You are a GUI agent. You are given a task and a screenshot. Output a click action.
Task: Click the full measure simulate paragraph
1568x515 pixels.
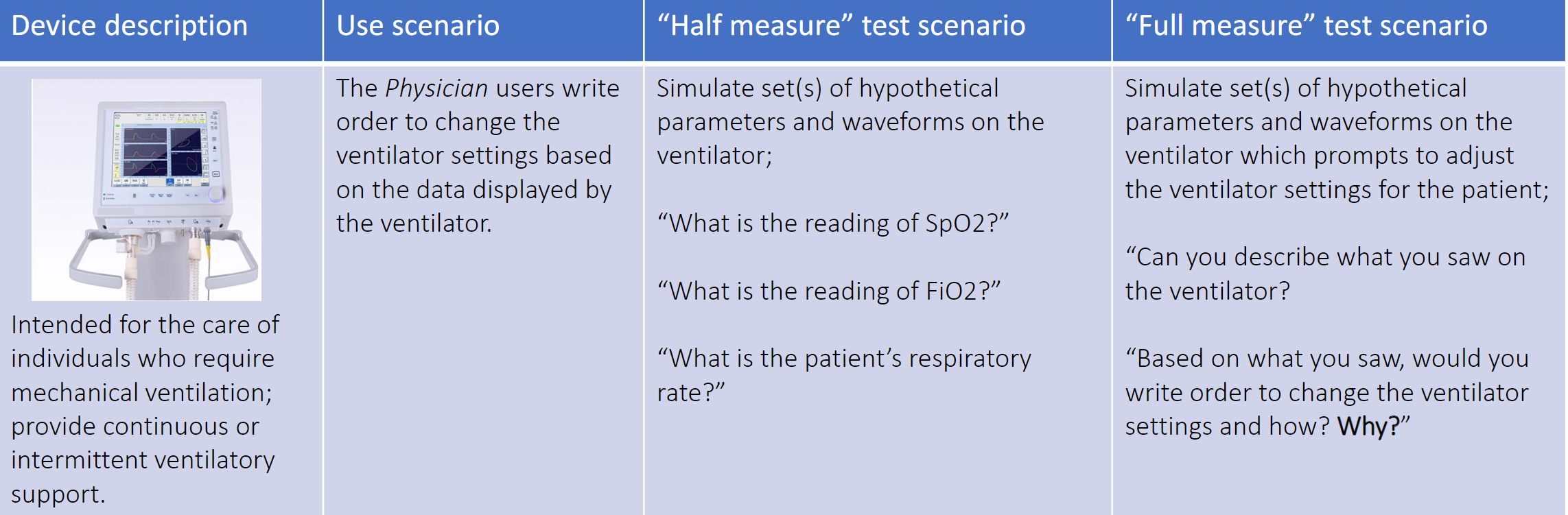click(1337, 139)
